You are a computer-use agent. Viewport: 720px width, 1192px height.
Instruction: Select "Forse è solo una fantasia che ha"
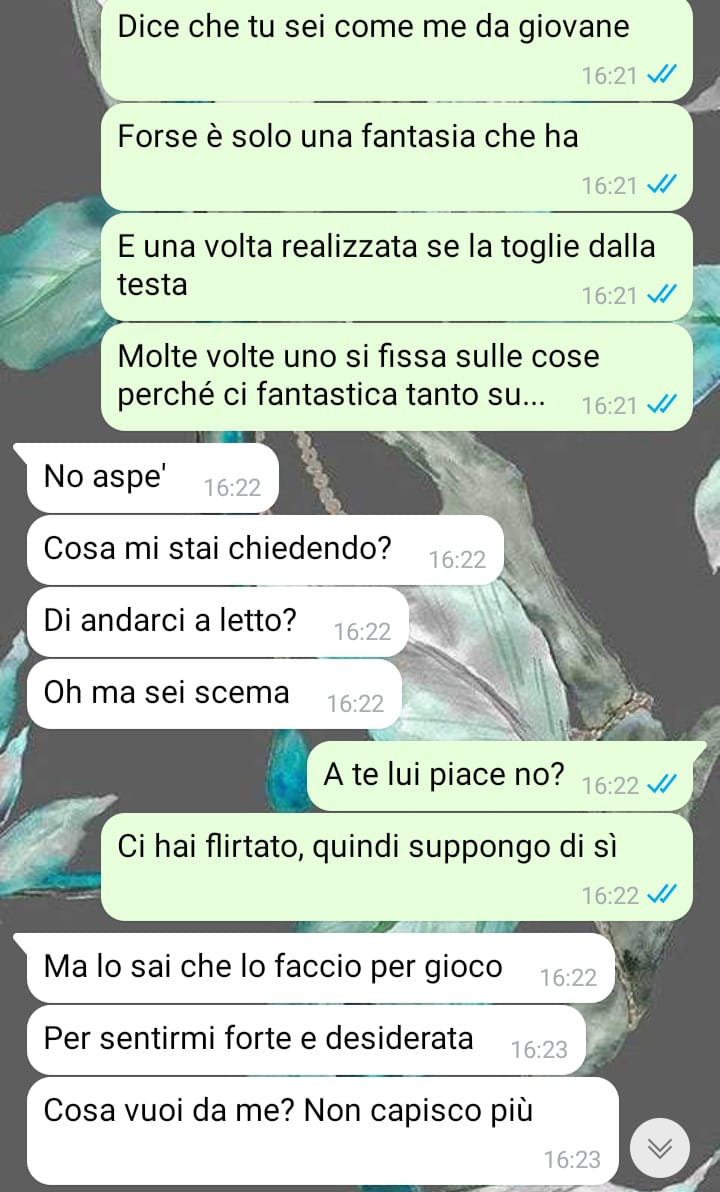tap(396, 157)
